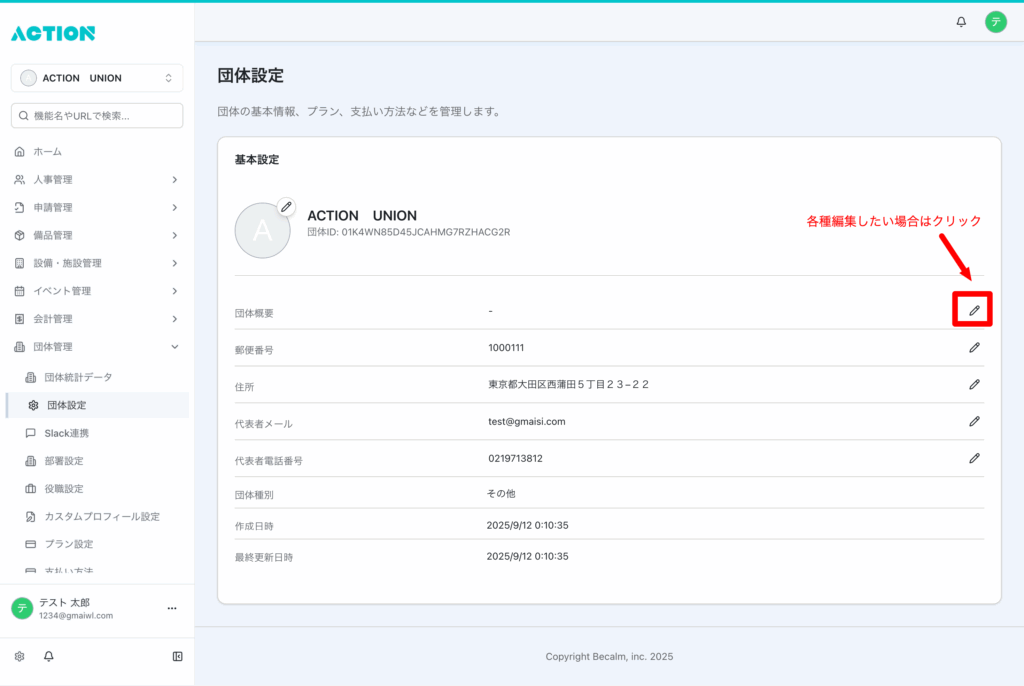Click the green user avatar in header

[x=995, y=21]
